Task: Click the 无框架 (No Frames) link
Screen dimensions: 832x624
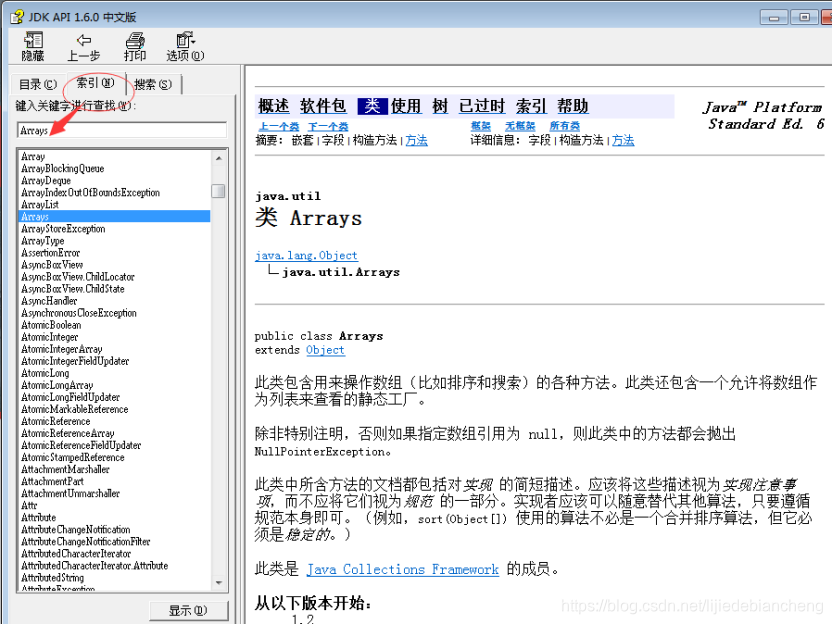Action: (x=520, y=126)
